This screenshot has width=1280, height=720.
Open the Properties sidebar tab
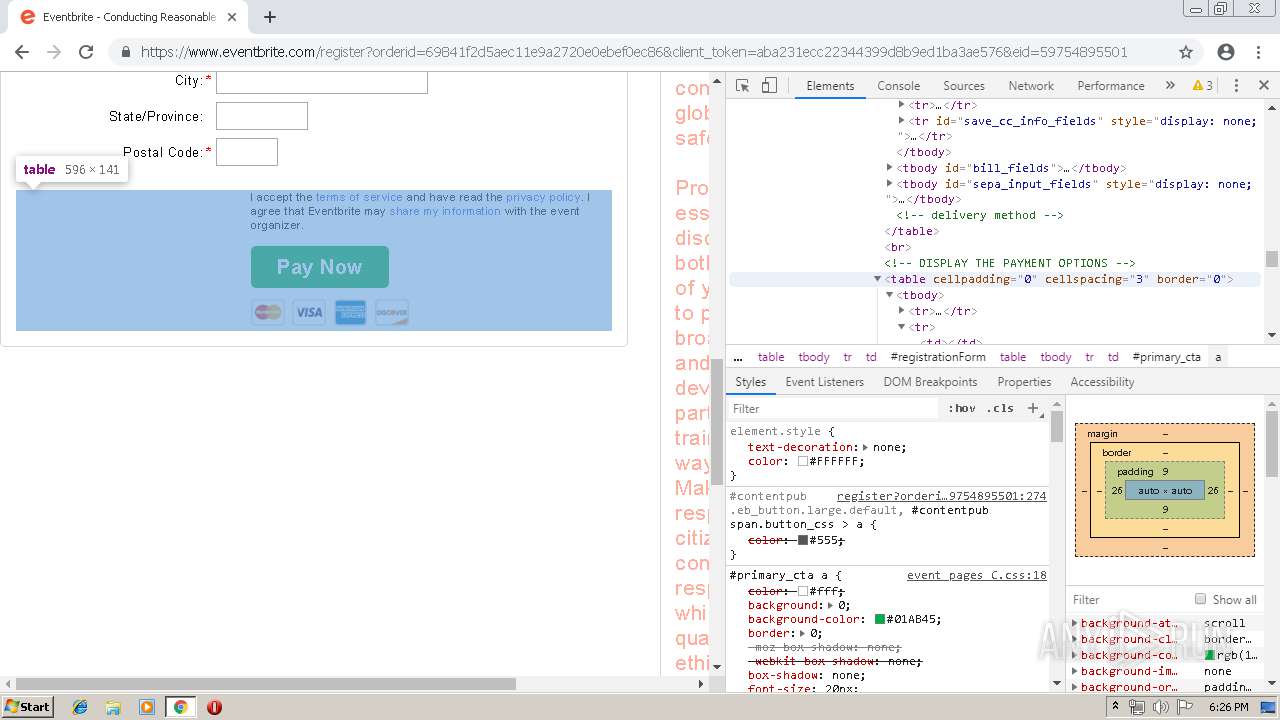click(x=1024, y=382)
